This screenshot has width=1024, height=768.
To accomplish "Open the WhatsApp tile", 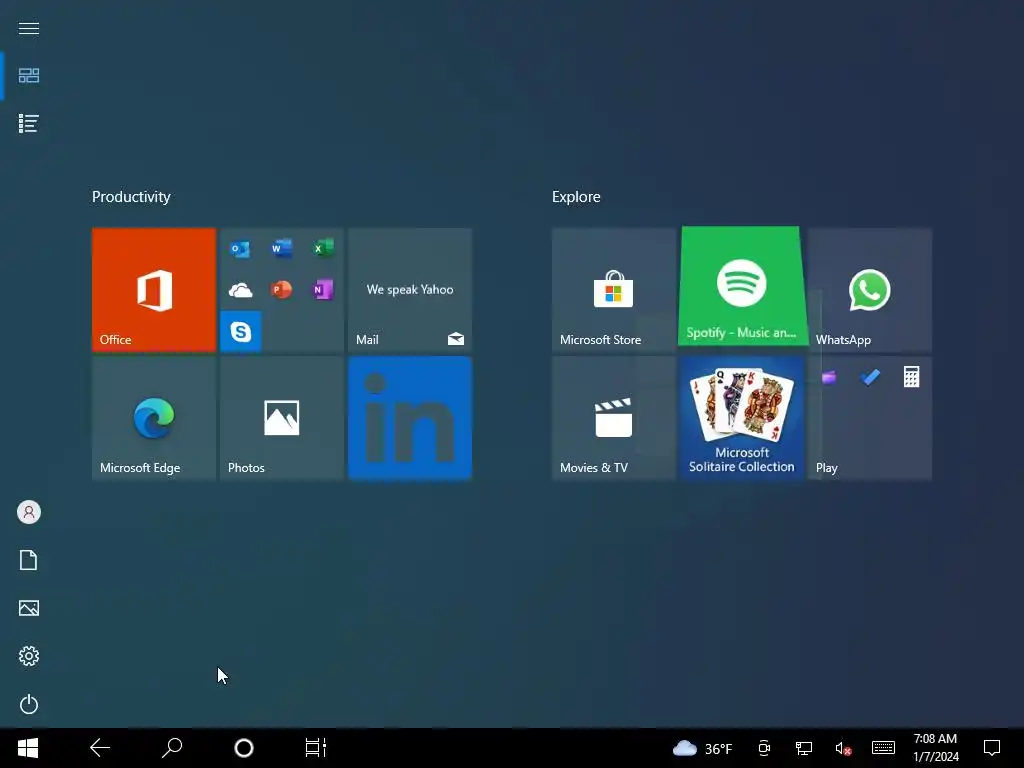I will pyautogui.click(x=869, y=289).
